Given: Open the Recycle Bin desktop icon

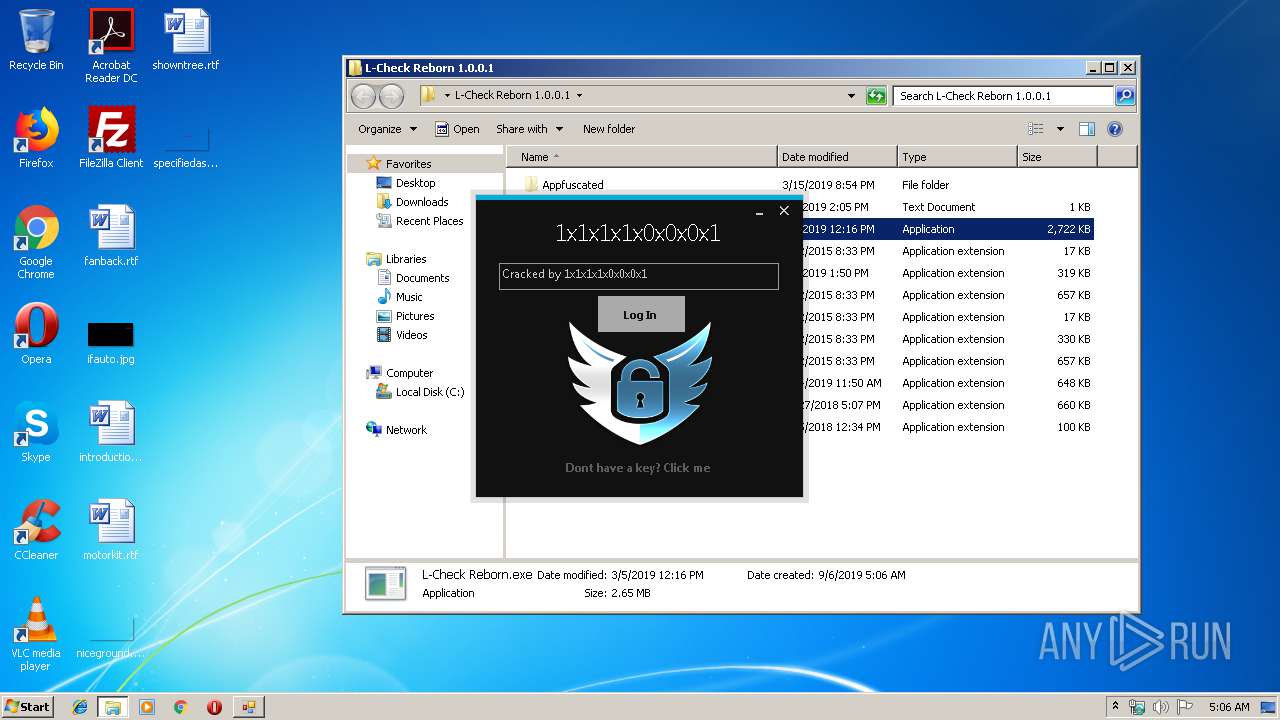Looking at the screenshot, I should click(36, 40).
